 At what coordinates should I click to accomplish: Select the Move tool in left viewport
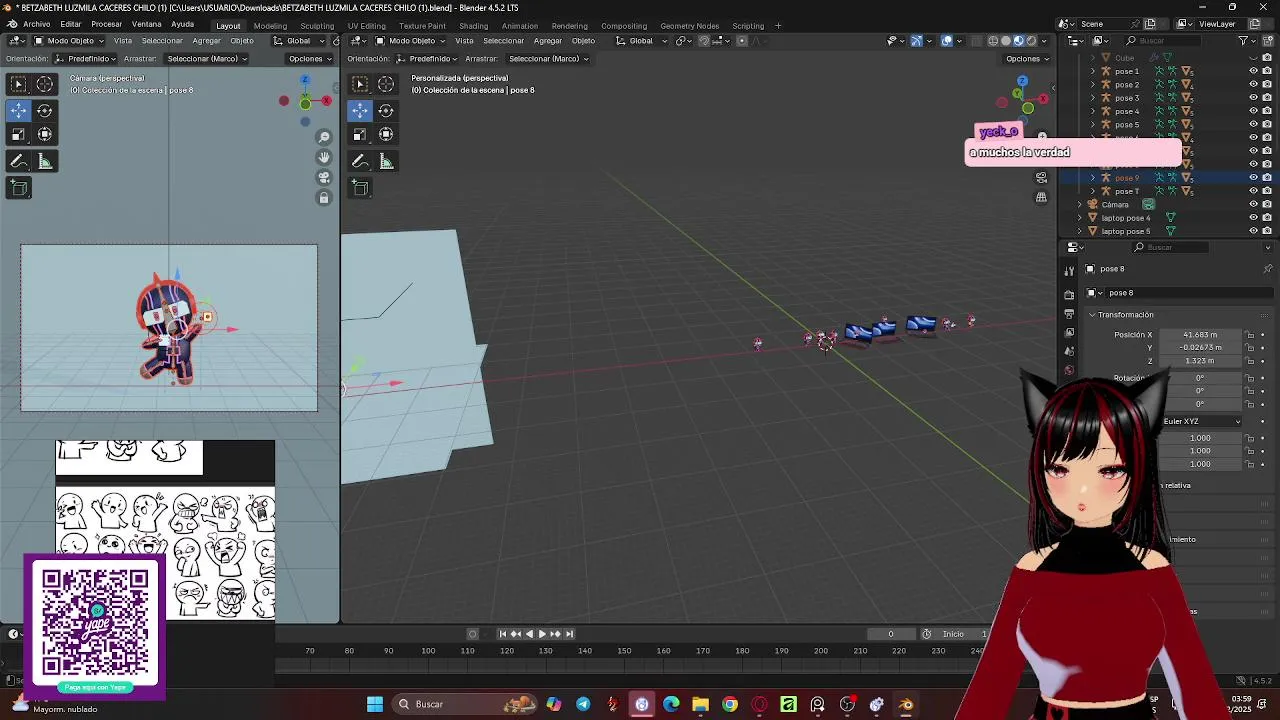pos(18,110)
